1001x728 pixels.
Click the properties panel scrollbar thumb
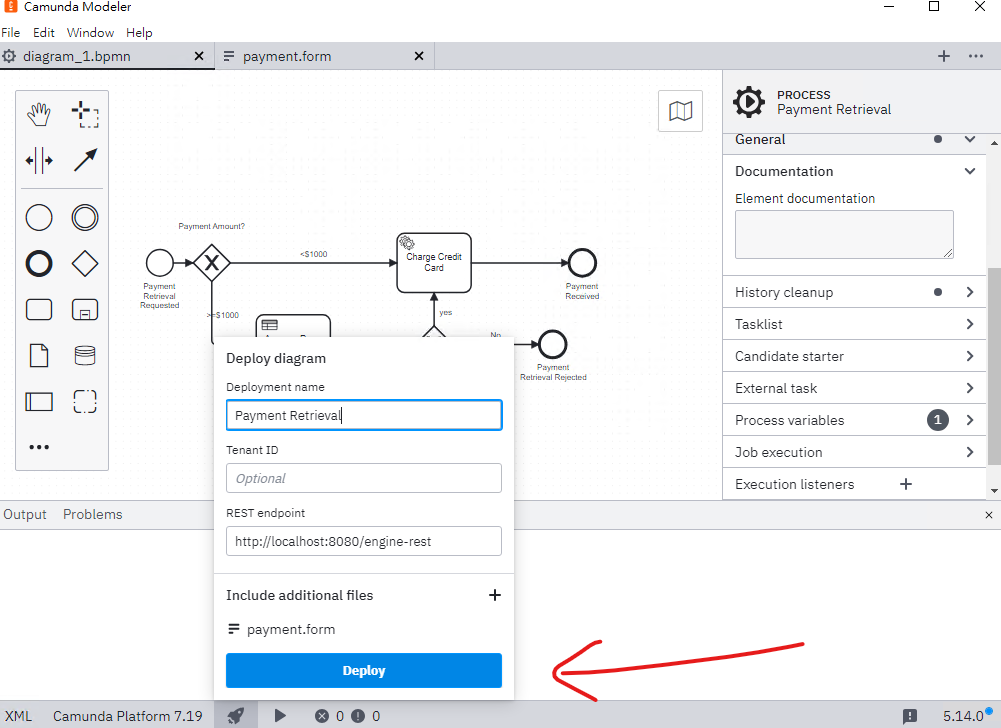coord(994,366)
